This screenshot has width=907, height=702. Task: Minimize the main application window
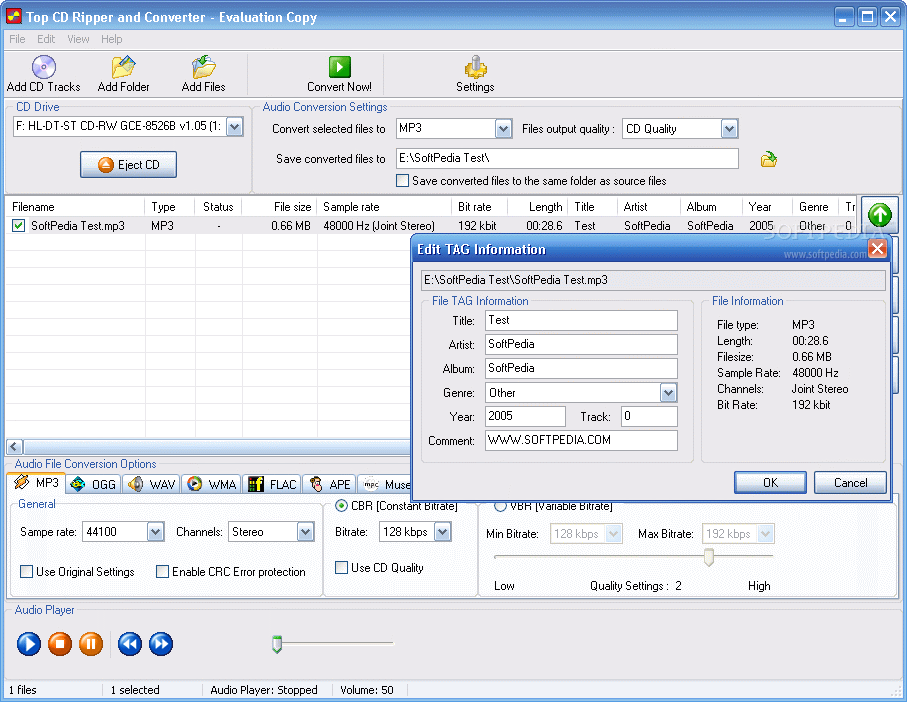pos(844,17)
